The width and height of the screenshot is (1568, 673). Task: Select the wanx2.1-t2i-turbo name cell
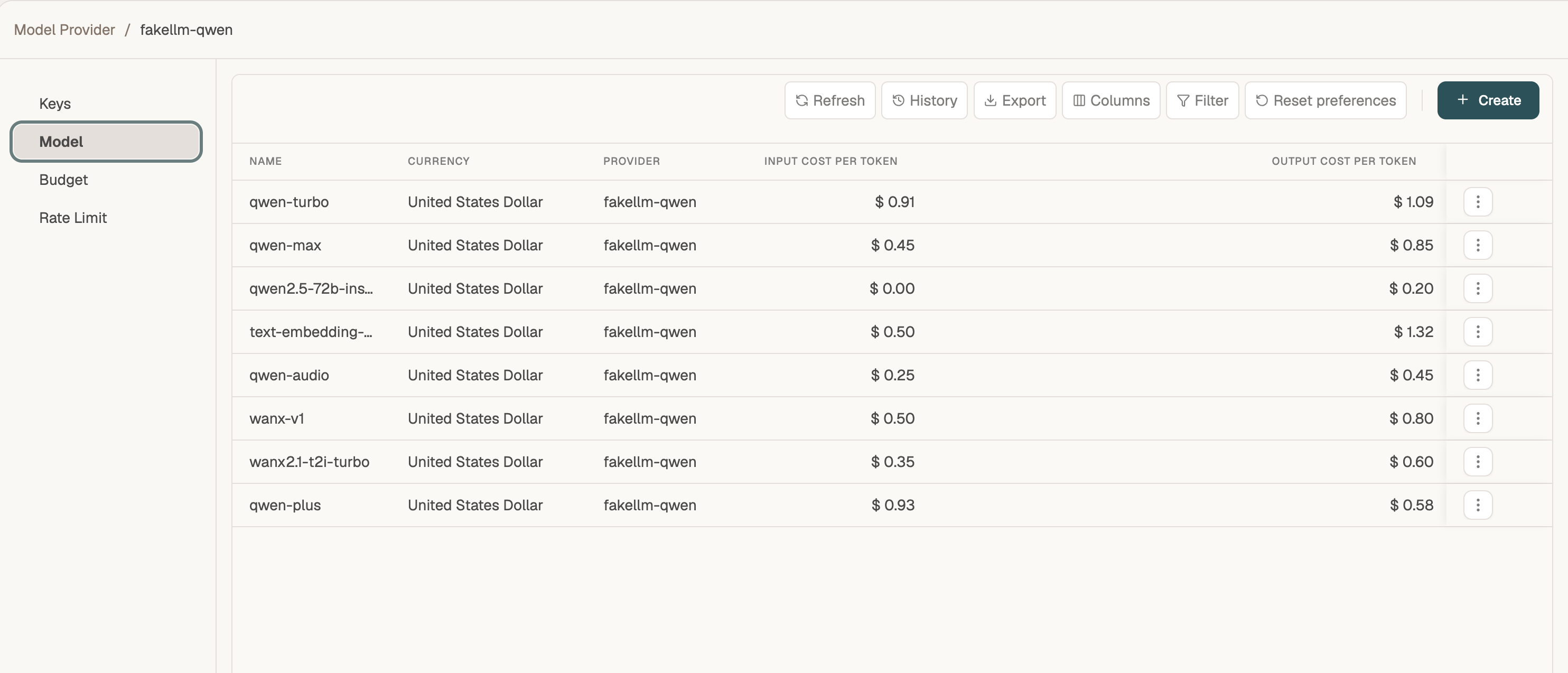click(x=309, y=461)
